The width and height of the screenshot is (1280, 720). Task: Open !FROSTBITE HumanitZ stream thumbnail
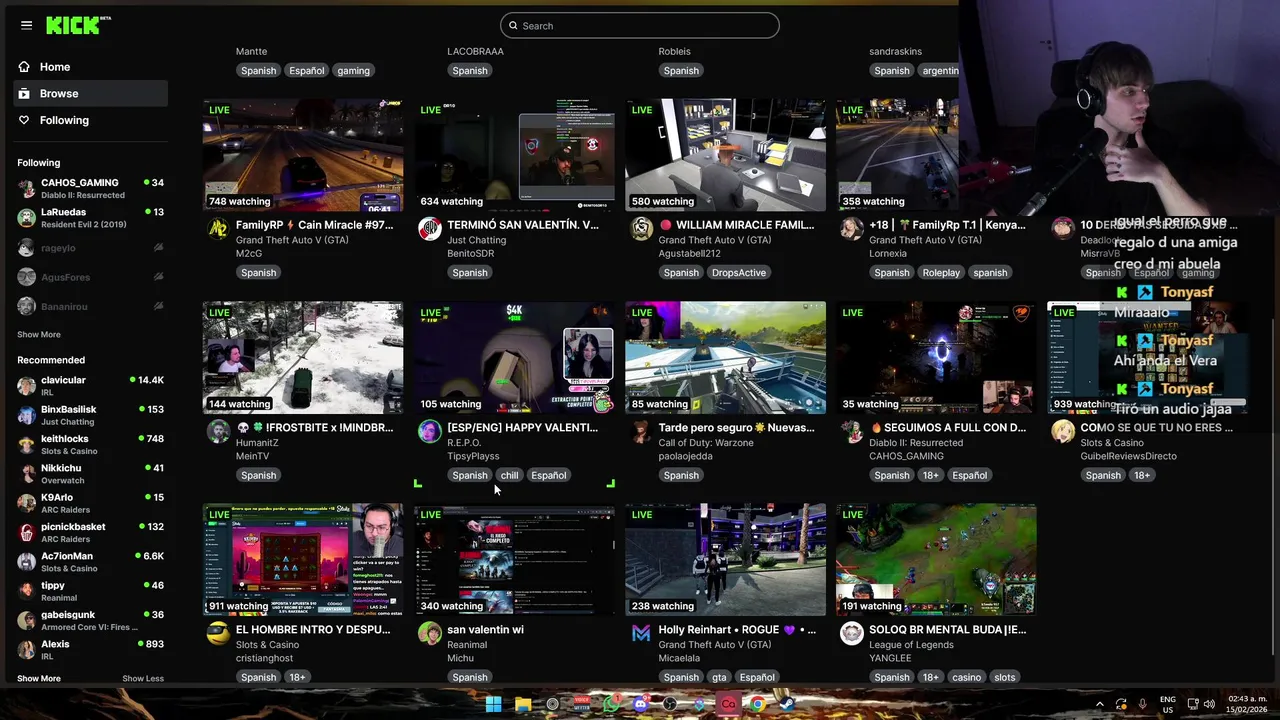coord(303,357)
